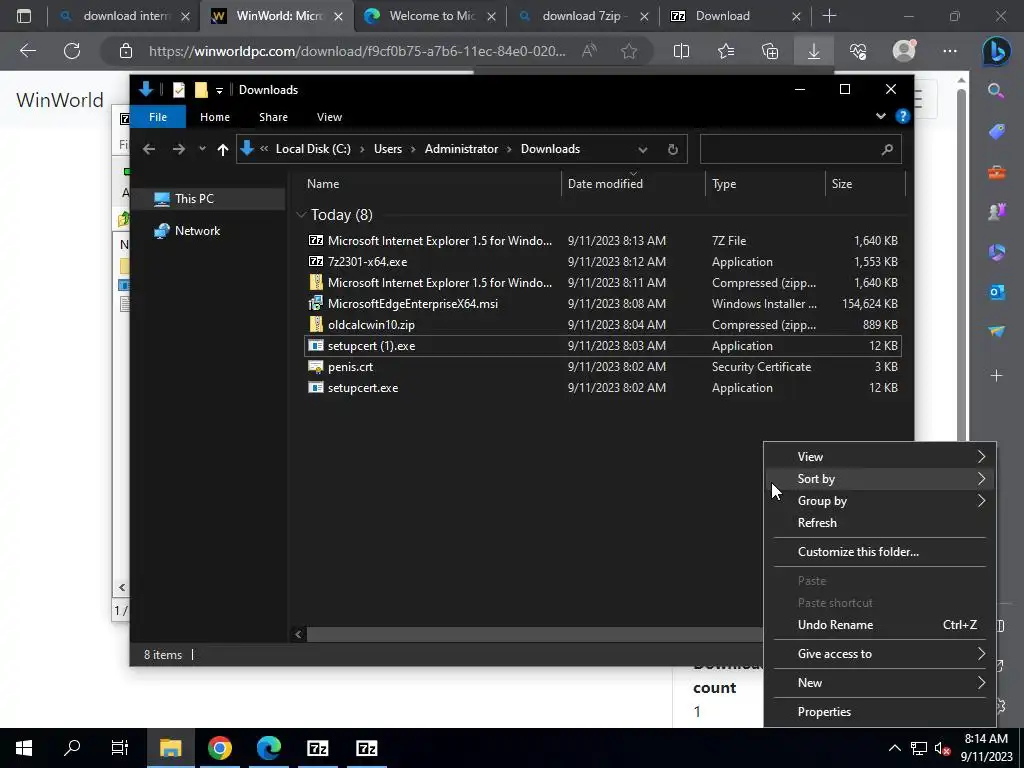Expand the Explorer ribbon chevron
The image size is (1024, 768).
coord(881,116)
